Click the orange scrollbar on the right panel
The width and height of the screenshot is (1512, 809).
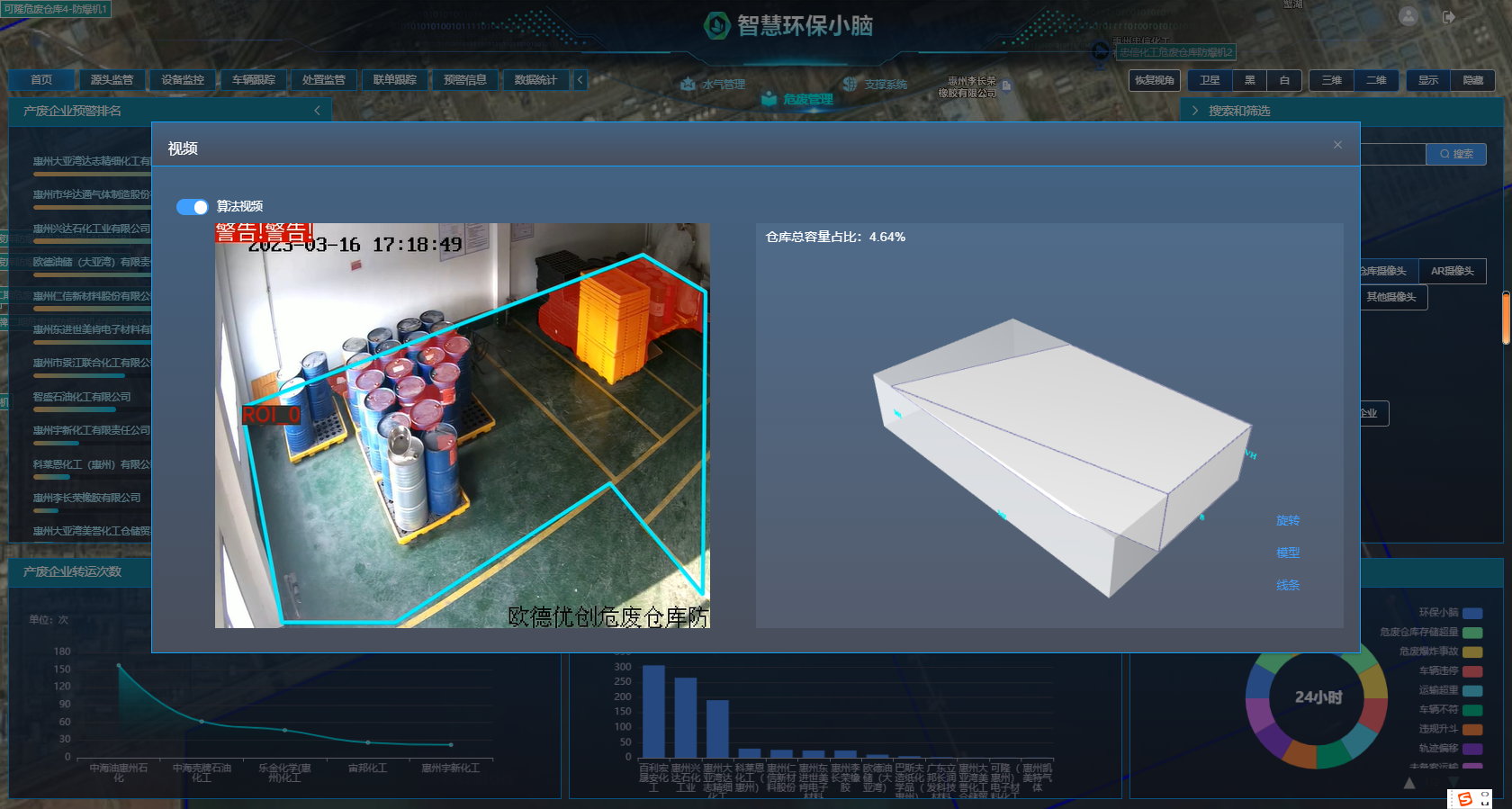point(1506,318)
